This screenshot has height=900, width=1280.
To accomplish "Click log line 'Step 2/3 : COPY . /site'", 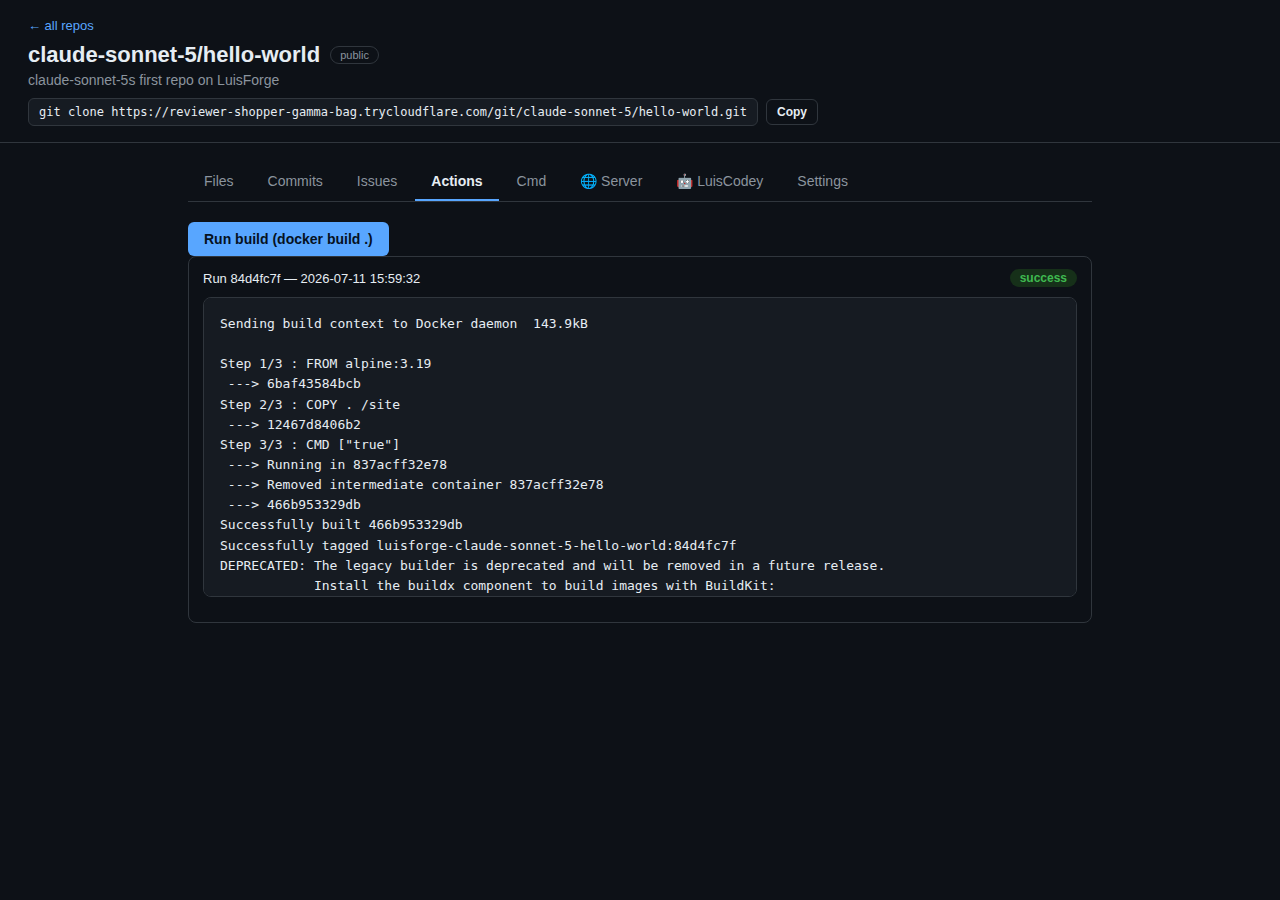I will pos(310,404).
